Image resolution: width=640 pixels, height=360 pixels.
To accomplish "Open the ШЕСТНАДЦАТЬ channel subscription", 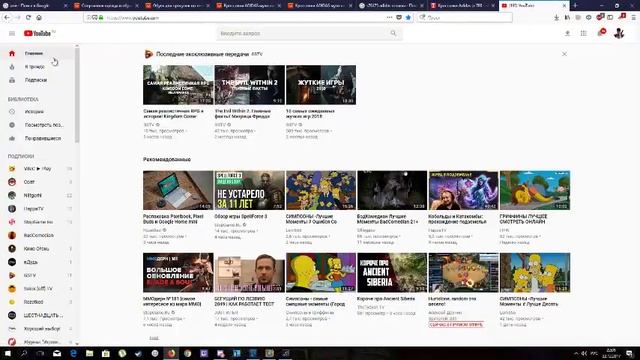I will pyautogui.click(x=39, y=316).
